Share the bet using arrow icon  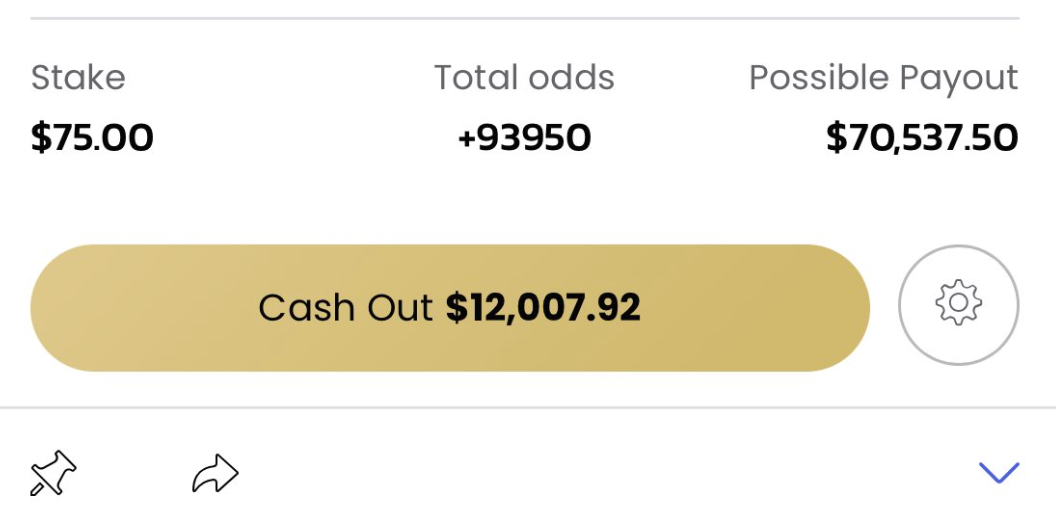pyautogui.click(x=216, y=473)
